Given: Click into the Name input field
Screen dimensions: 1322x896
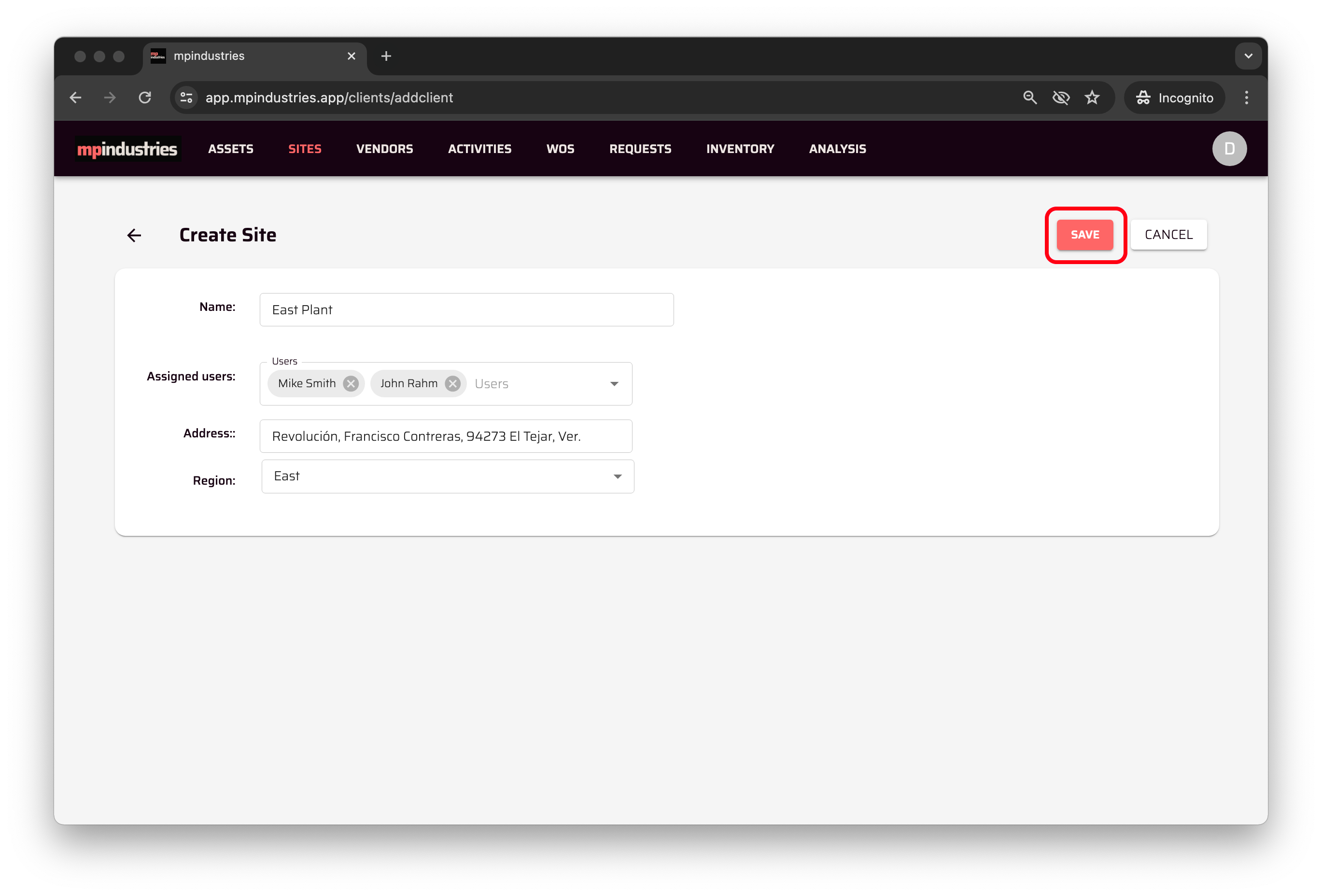Looking at the screenshot, I should point(466,309).
